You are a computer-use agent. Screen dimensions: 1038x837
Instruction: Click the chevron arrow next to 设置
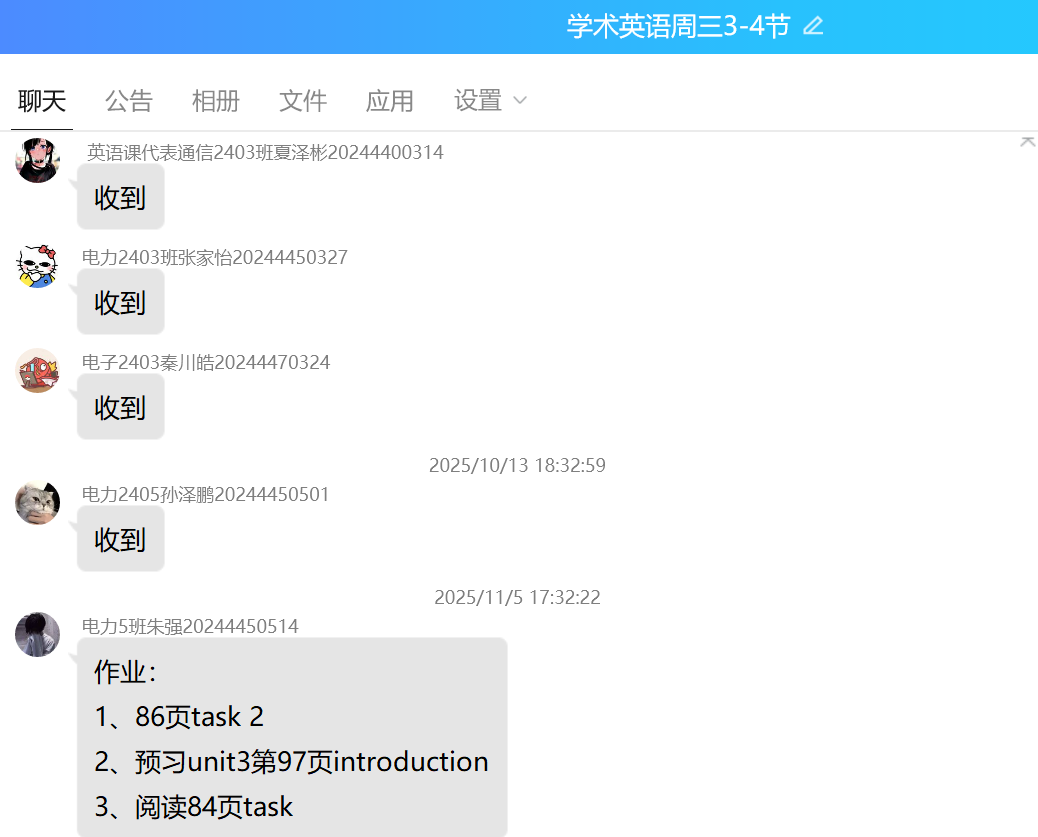pos(520,101)
